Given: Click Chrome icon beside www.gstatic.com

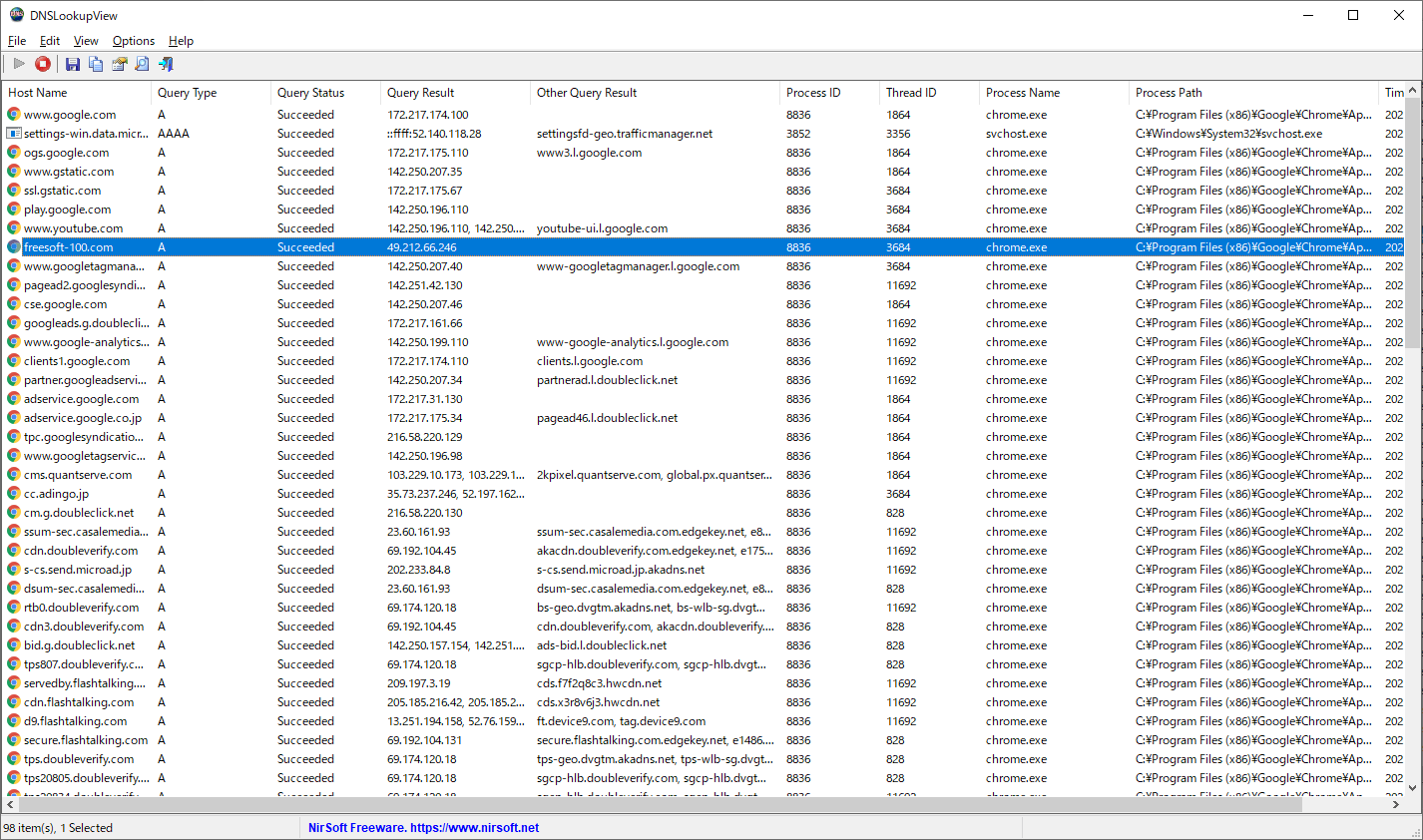Looking at the screenshot, I should click(x=14, y=172).
